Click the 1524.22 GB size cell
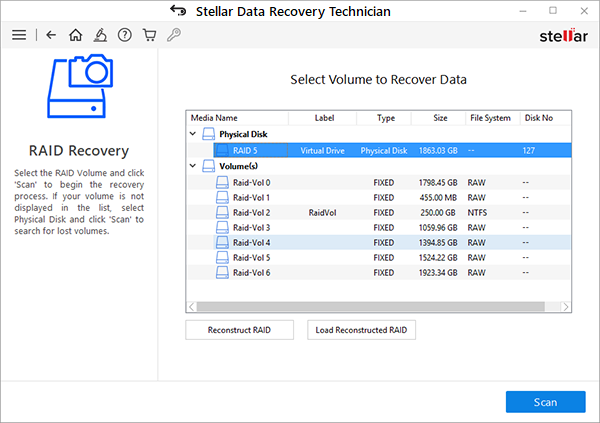The width and height of the screenshot is (600, 423). click(438, 258)
